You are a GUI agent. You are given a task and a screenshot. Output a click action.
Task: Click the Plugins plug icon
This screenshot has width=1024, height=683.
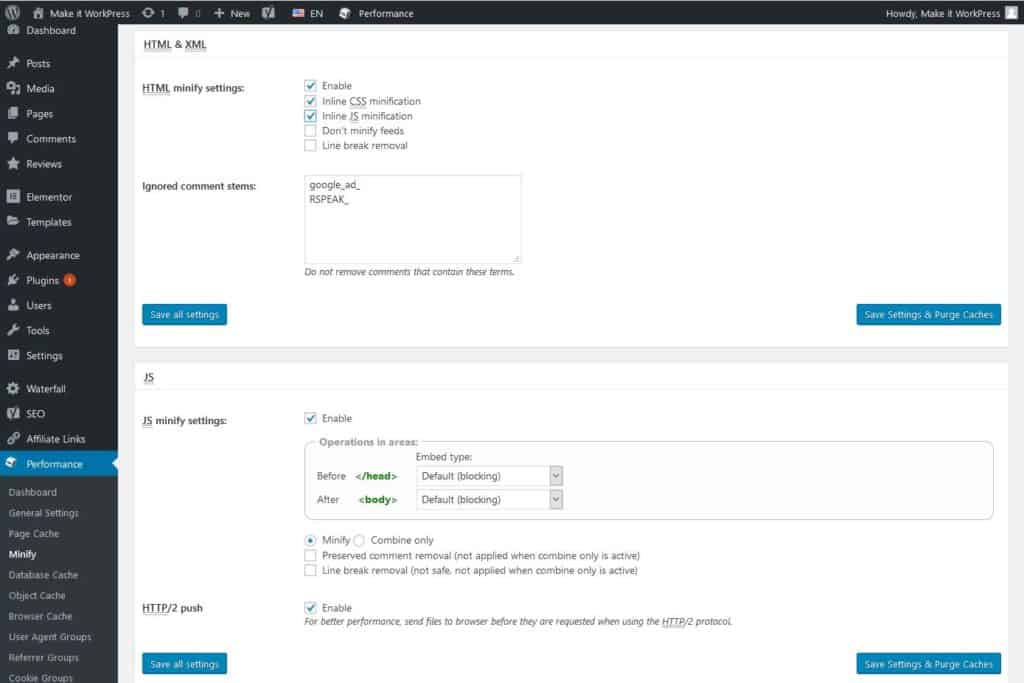(x=13, y=280)
